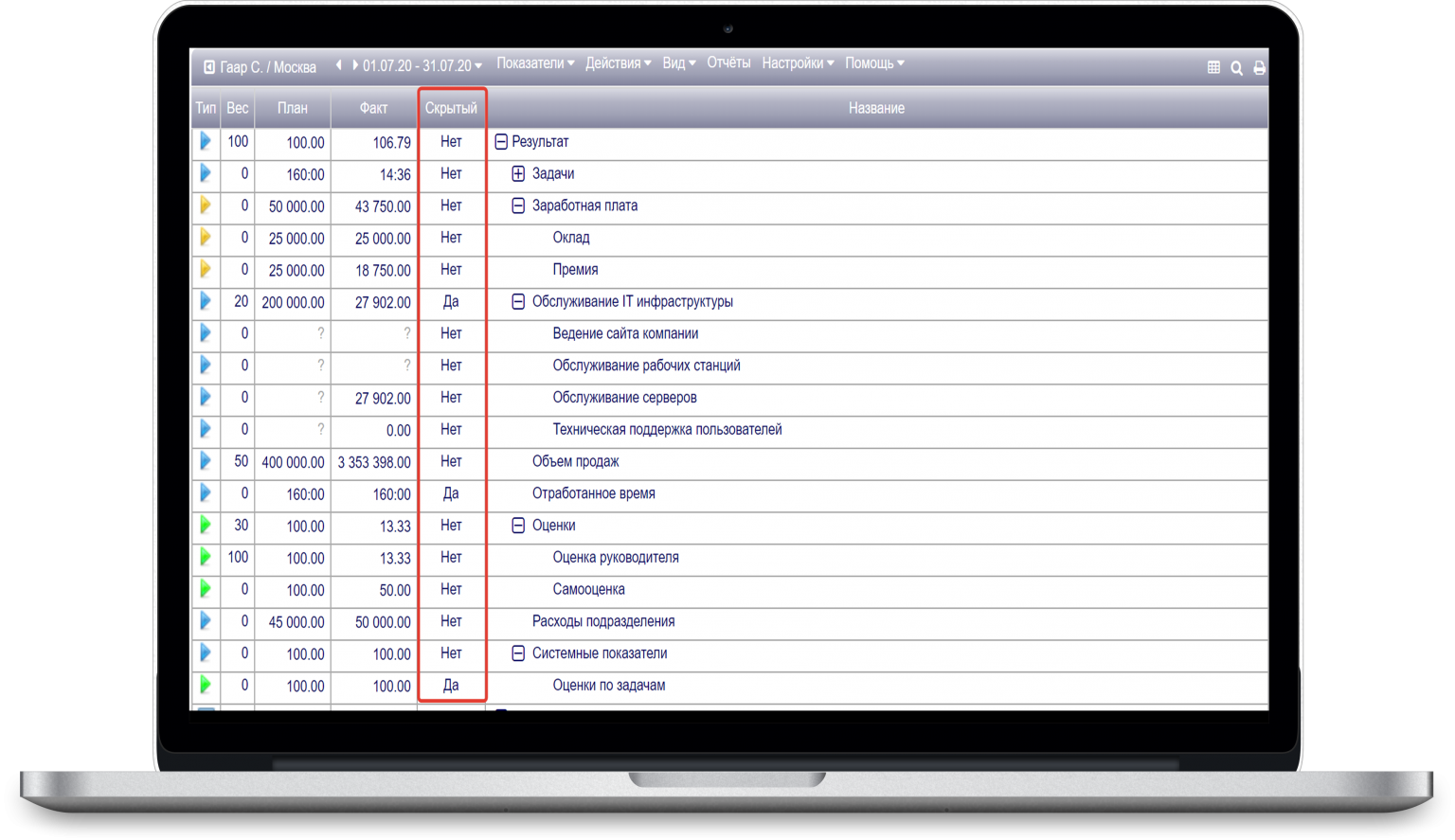Screen dimensions: 1455x840
Task: Click Гаар С. / Москва employee label
Action: coord(268,67)
